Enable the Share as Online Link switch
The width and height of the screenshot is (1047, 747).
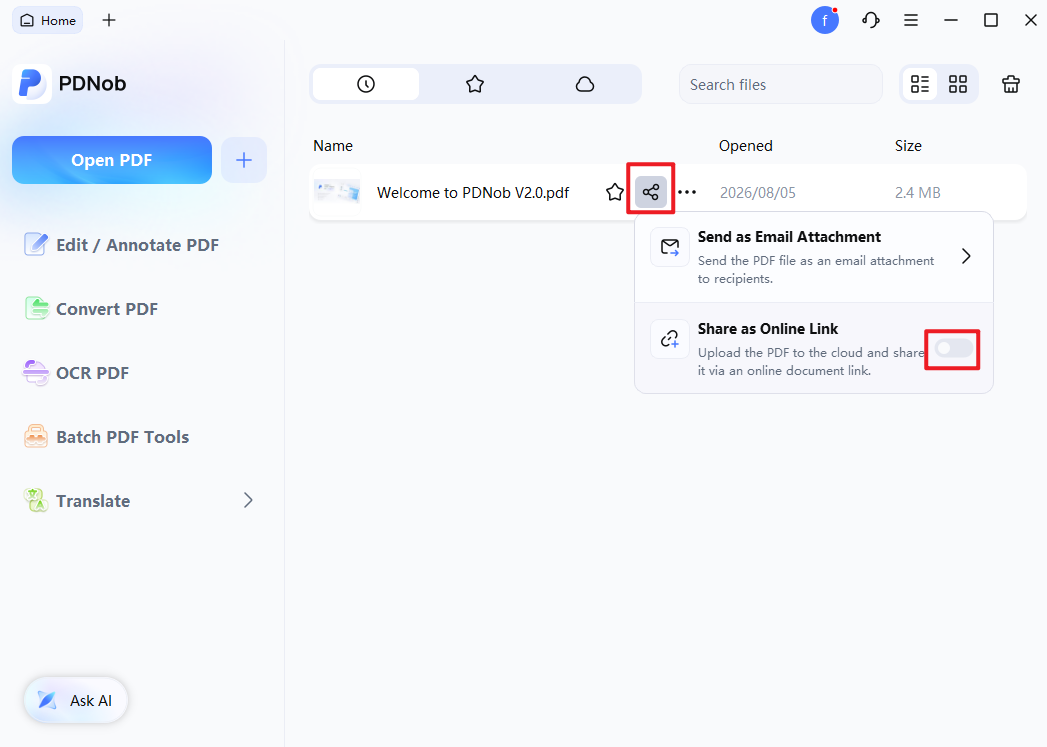click(x=953, y=348)
